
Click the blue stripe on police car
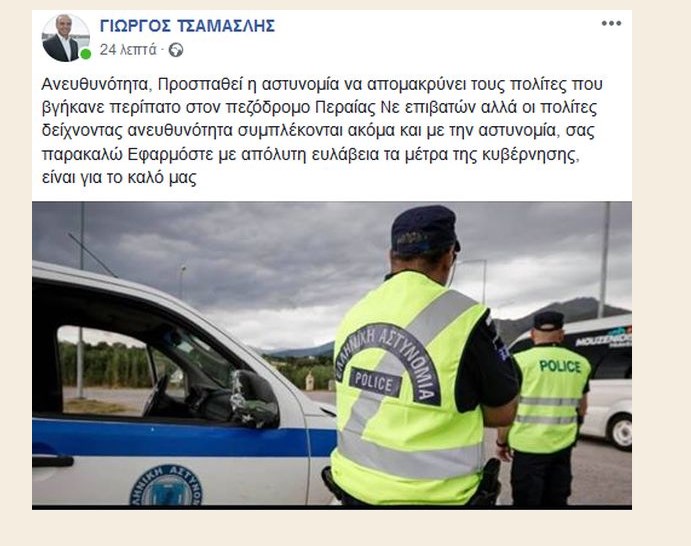tap(183, 437)
